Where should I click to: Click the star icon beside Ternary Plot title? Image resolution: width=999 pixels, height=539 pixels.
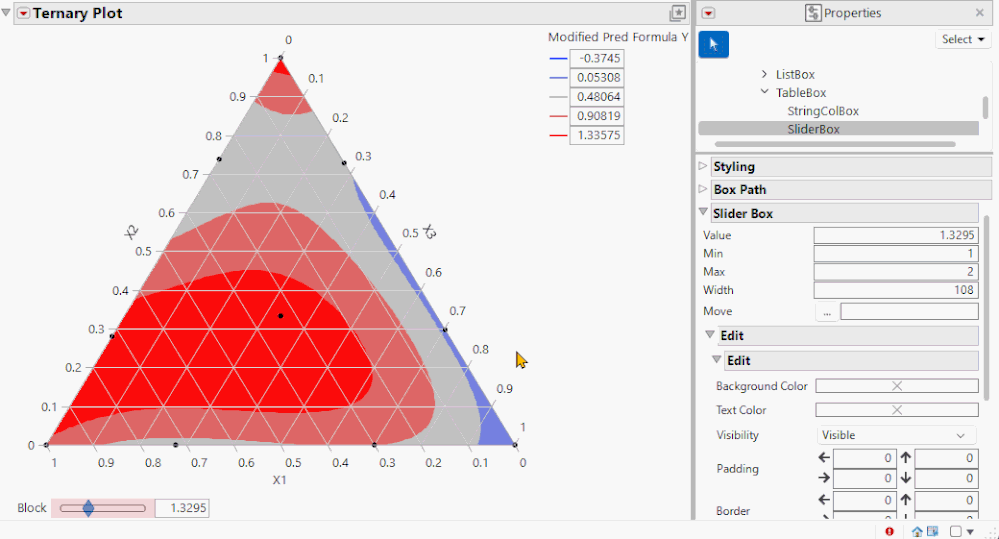click(678, 13)
